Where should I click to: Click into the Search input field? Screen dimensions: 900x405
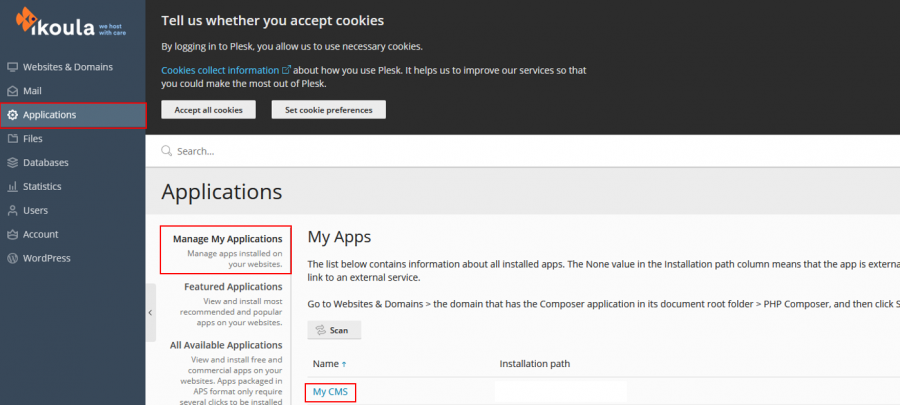pos(500,151)
